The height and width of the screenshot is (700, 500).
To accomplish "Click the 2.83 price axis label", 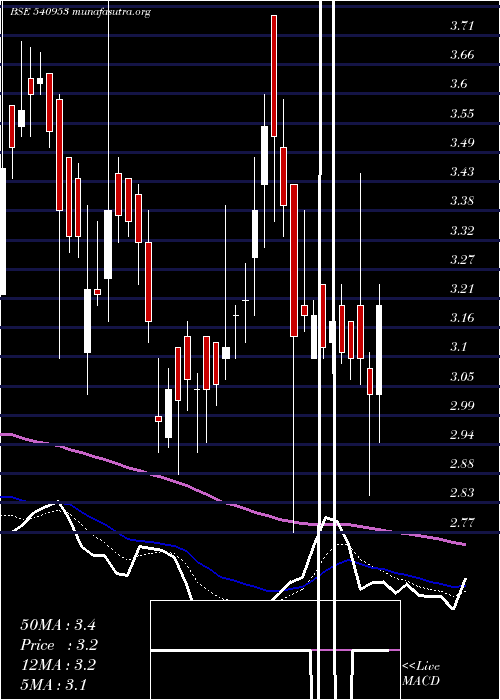I will tap(462, 493).
